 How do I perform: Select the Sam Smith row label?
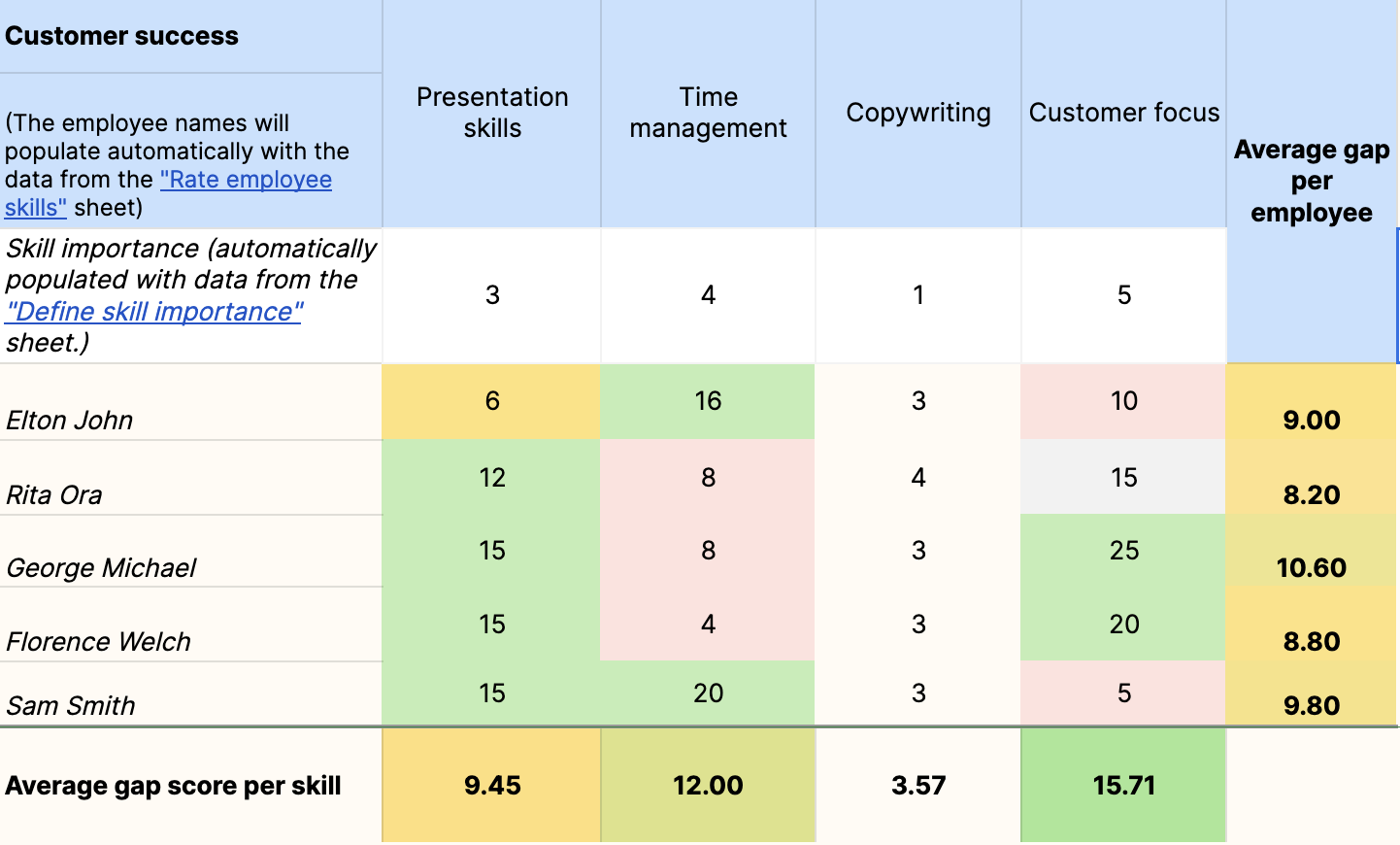coord(71,705)
